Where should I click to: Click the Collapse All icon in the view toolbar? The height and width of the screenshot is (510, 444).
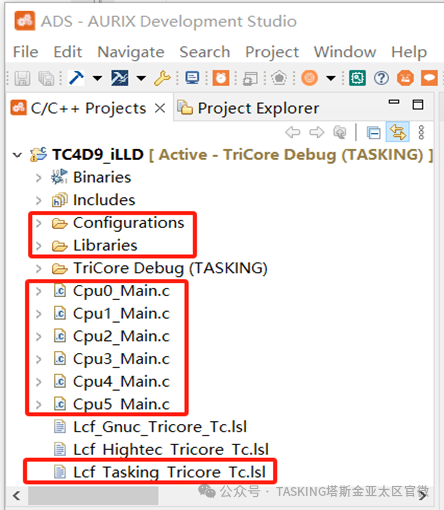pos(373,133)
